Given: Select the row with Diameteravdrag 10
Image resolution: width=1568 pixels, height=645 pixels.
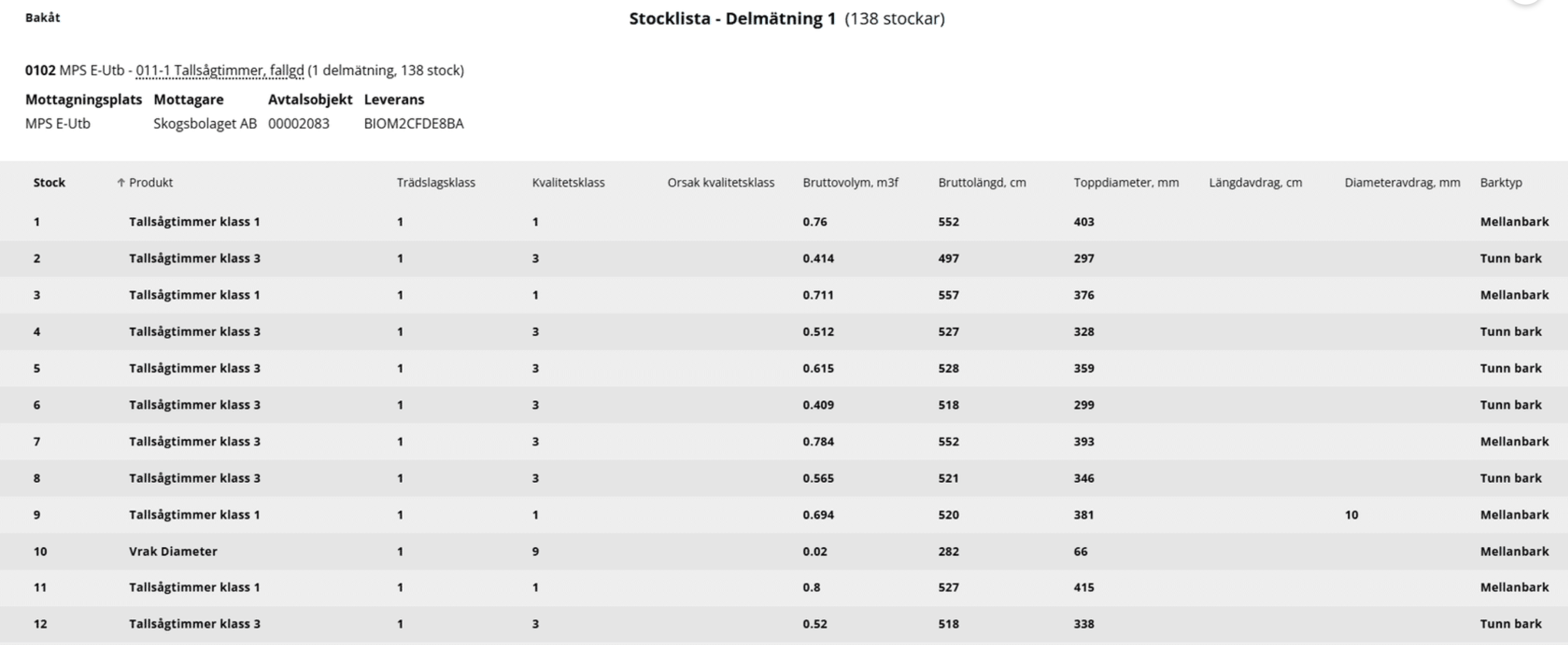Looking at the screenshot, I should [x=784, y=515].
